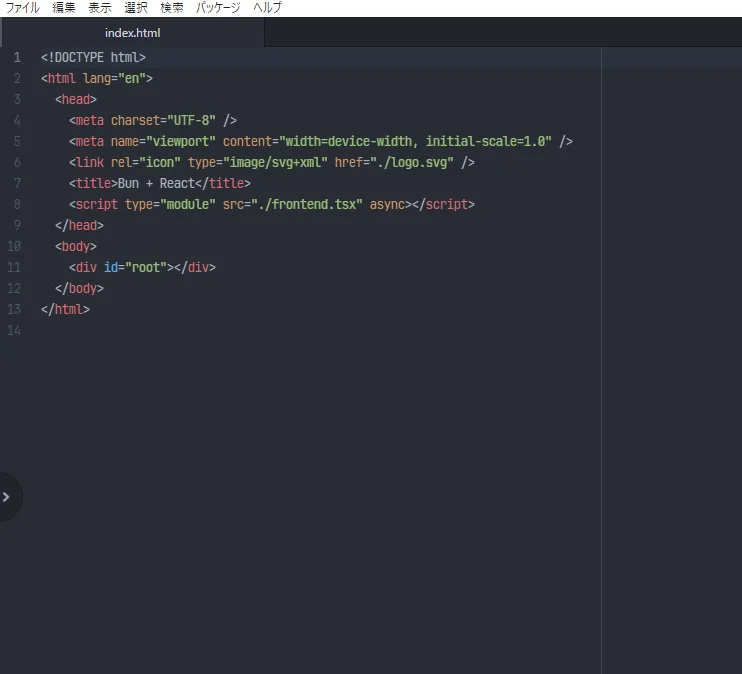
Task: Click the type="module" text
Action: pos(170,204)
